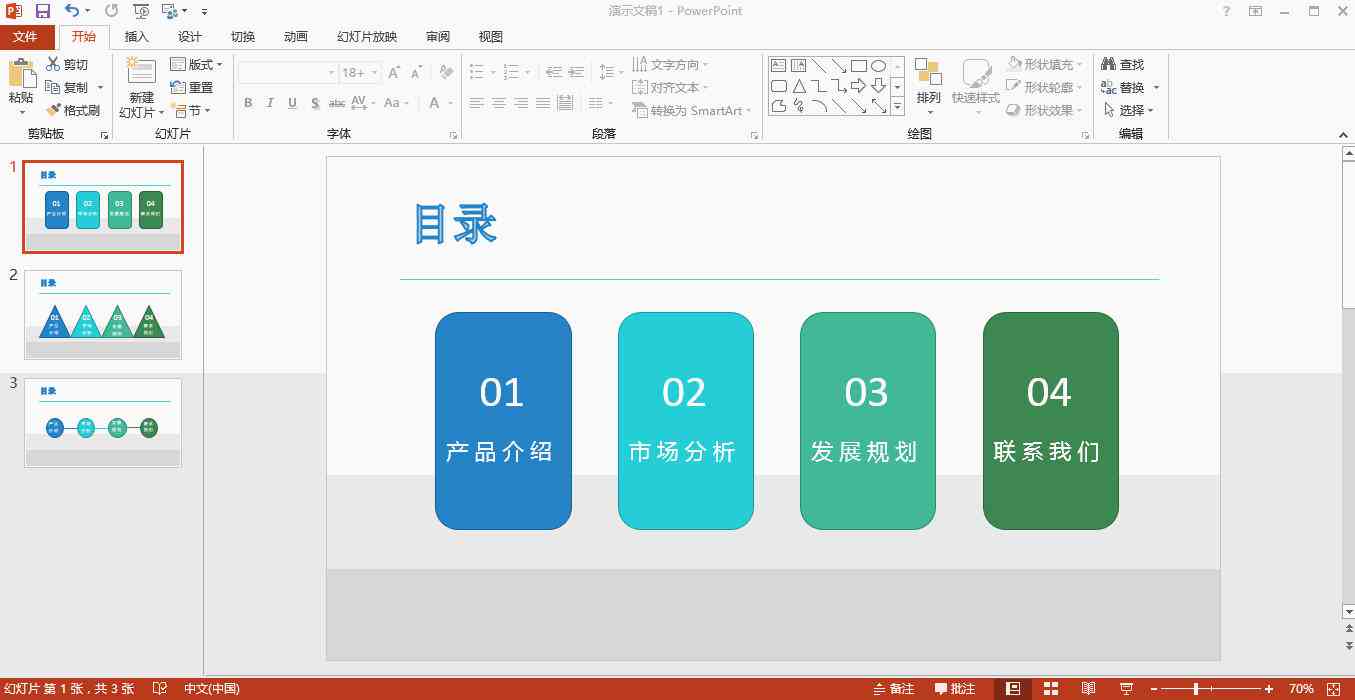Open the Layout (版式) dropdown
Screen dimensions: 1355x700
pos(197,64)
